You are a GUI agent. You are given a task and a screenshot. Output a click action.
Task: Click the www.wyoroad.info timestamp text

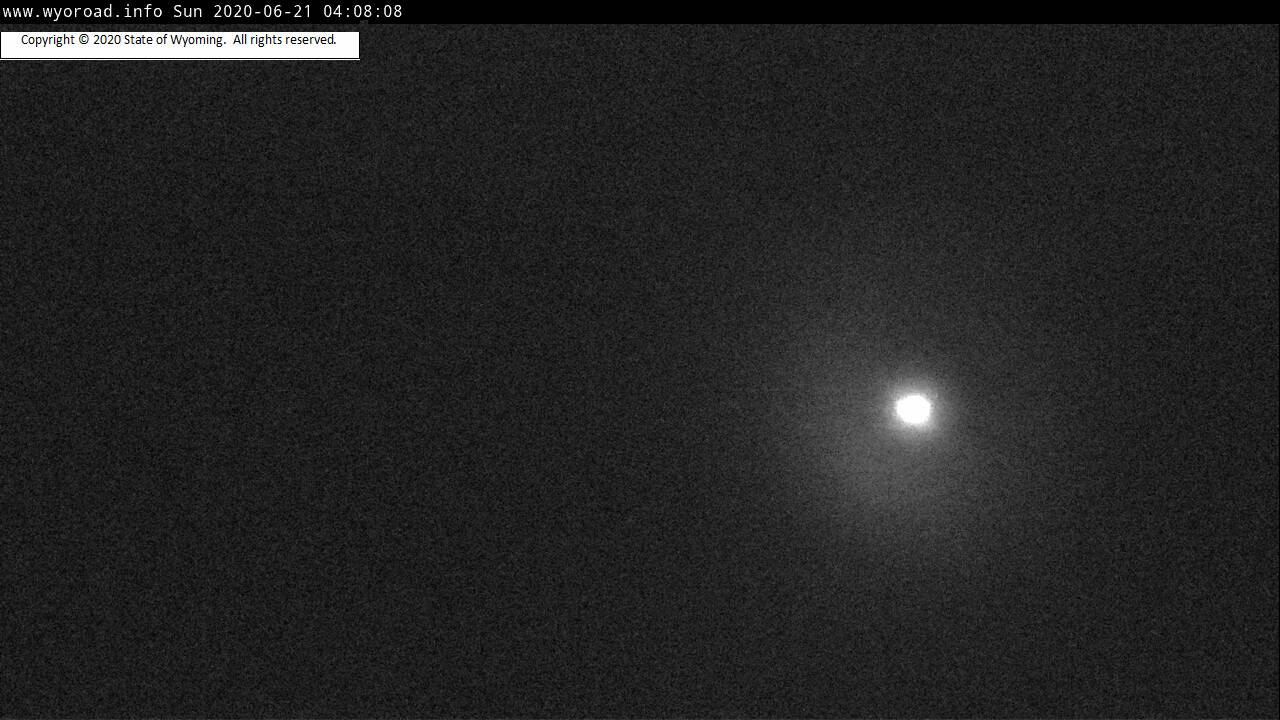pyautogui.click(x=203, y=12)
